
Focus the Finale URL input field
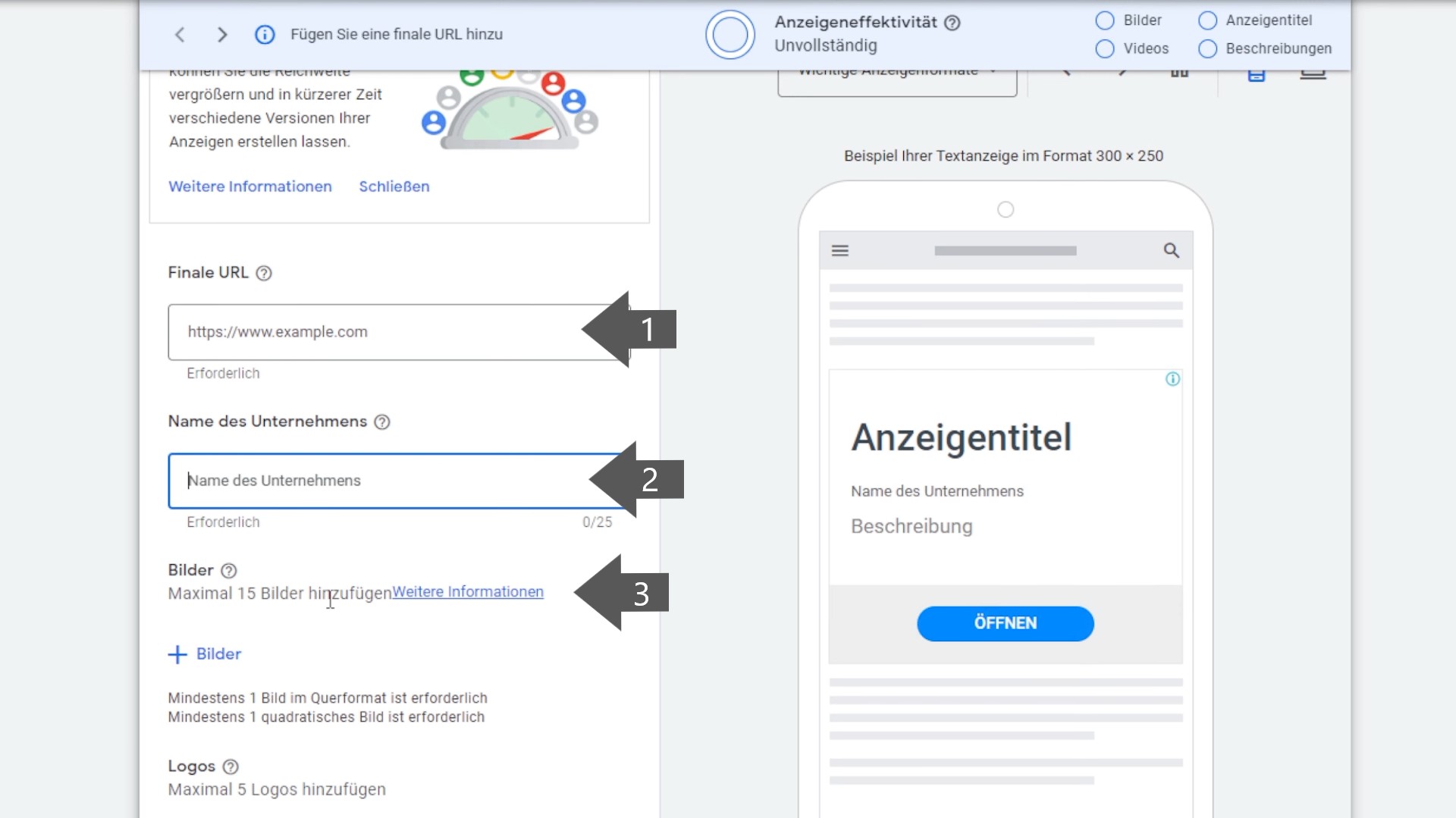click(399, 332)
